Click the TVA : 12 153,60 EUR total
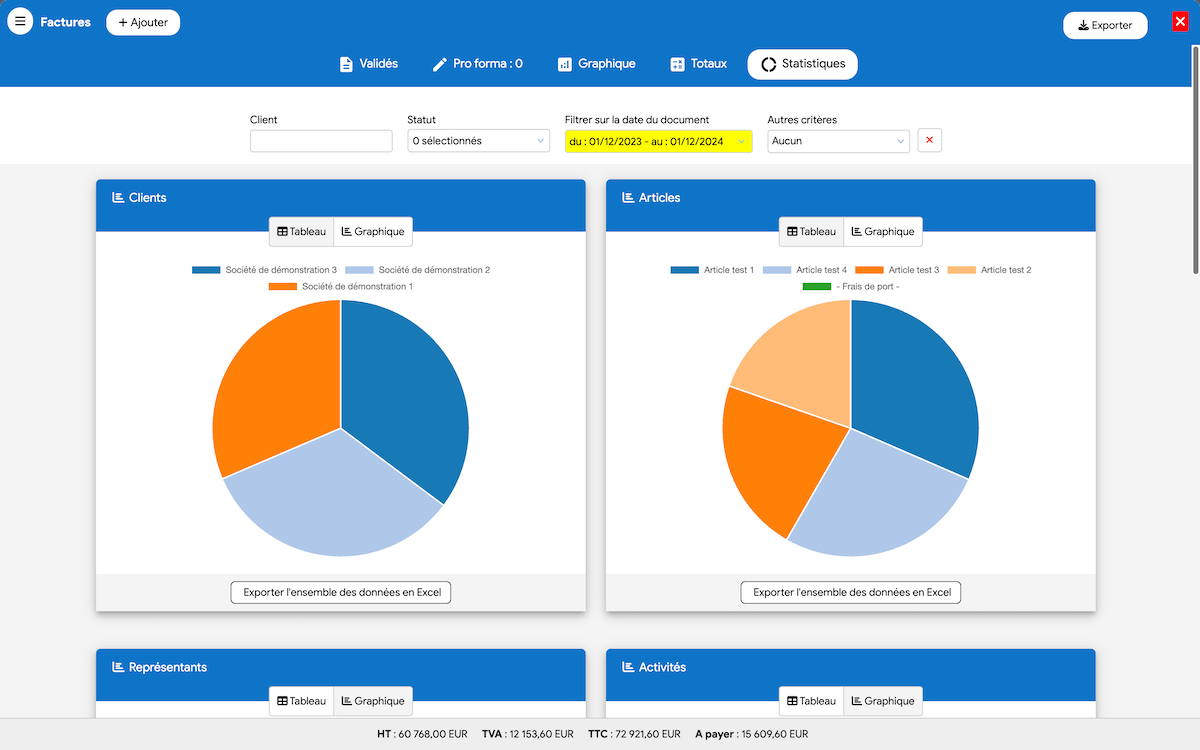 pos(527,734)
